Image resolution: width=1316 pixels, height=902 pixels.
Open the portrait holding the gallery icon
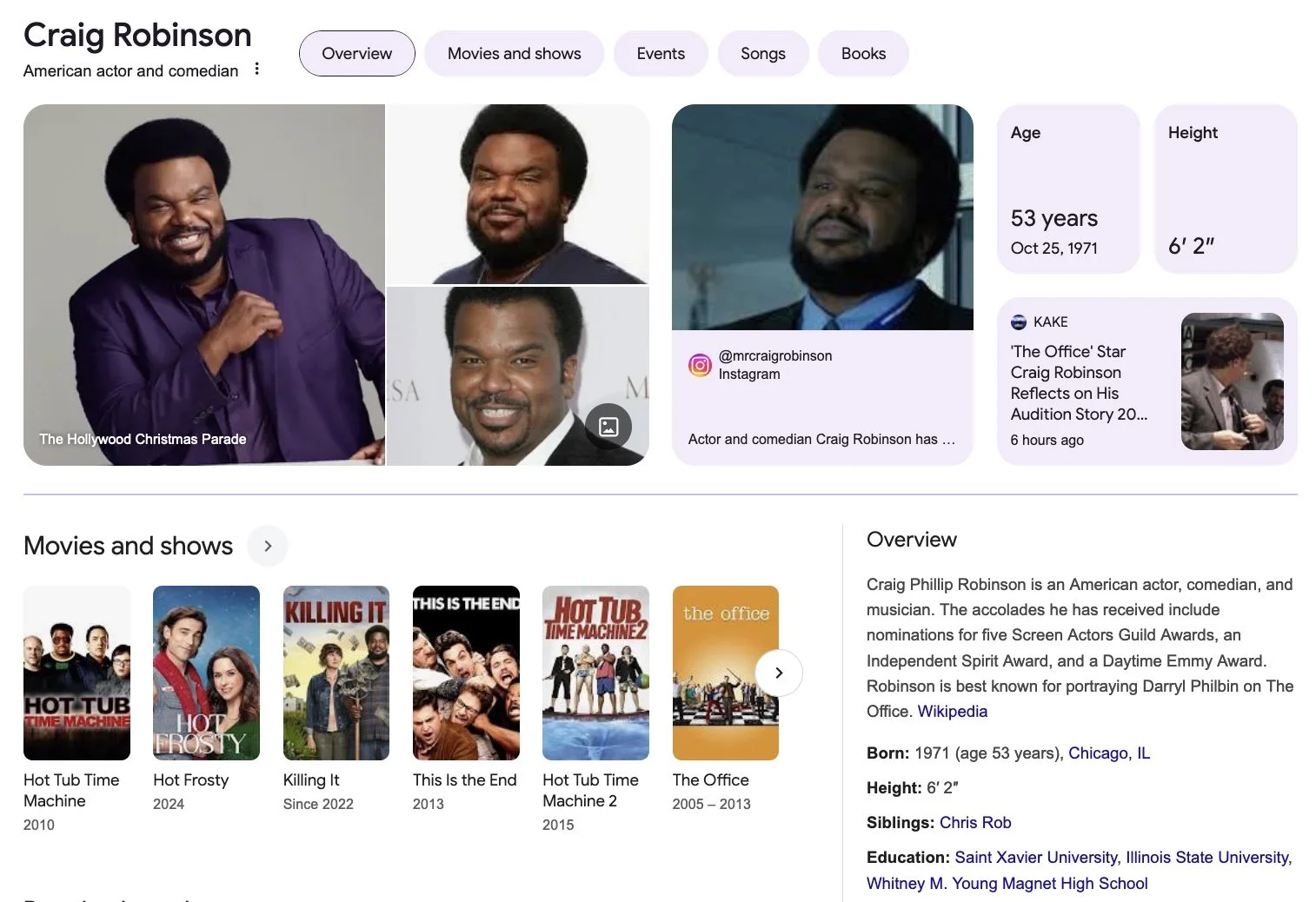(x=518, y=376)
